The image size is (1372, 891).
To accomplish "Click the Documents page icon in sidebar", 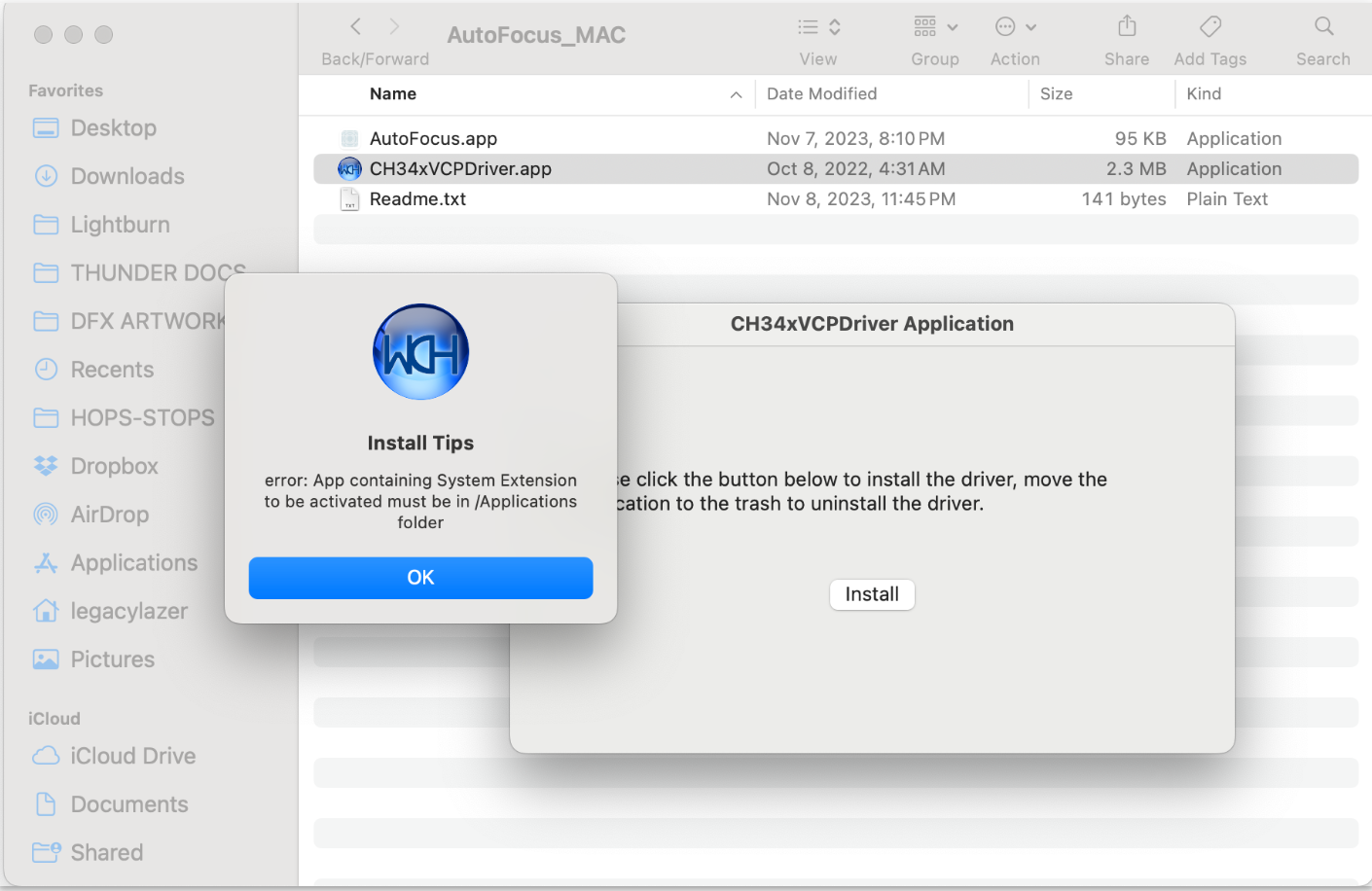I will (x=46, y=803).
